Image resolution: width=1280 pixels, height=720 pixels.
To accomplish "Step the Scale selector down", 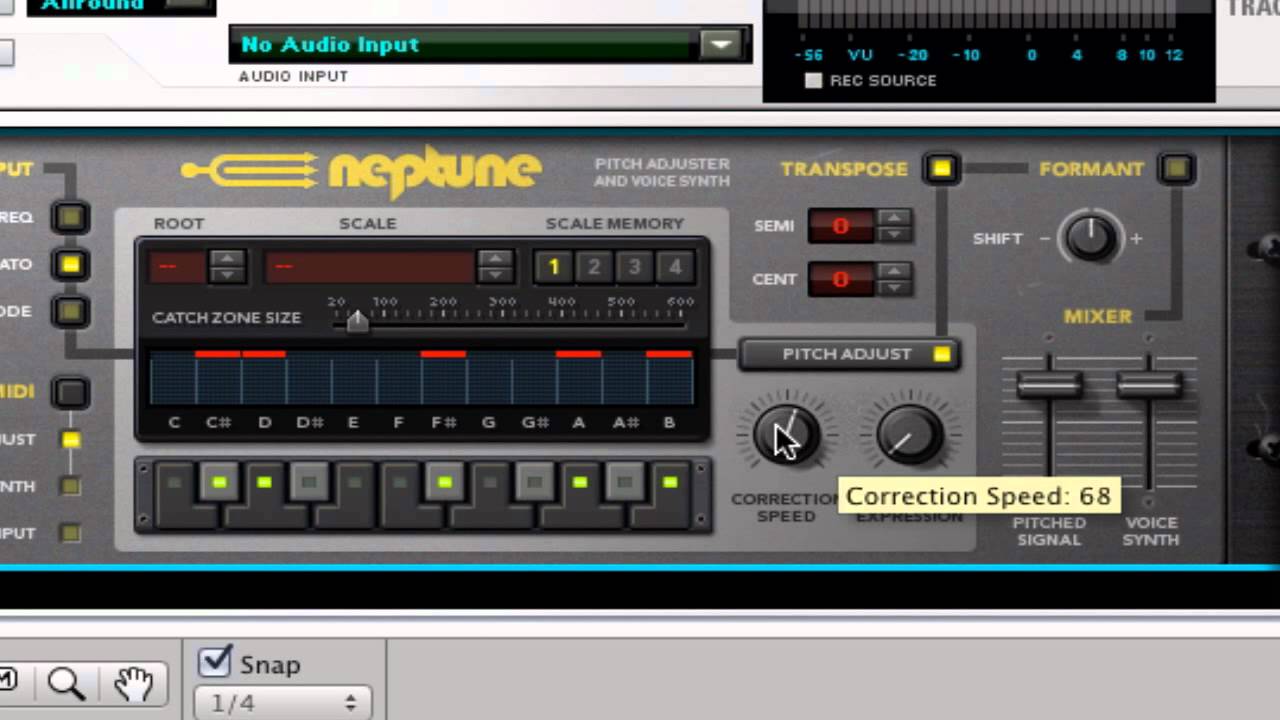I will point(495,274).
